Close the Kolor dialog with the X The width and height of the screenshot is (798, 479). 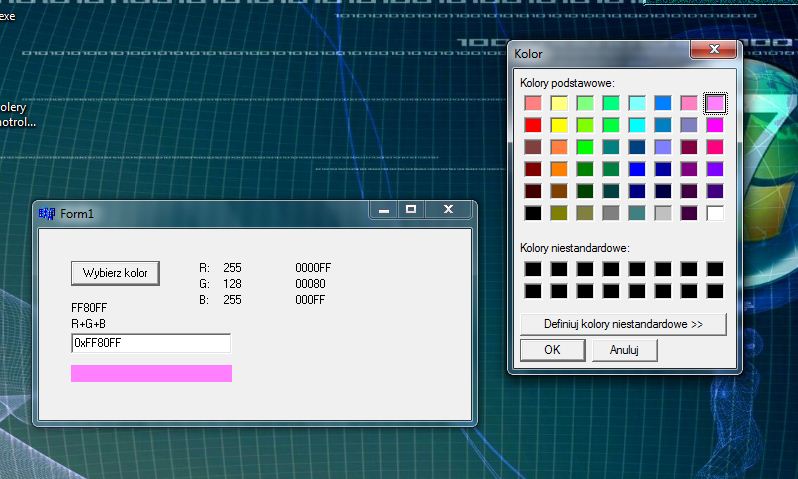pos(714,49)
